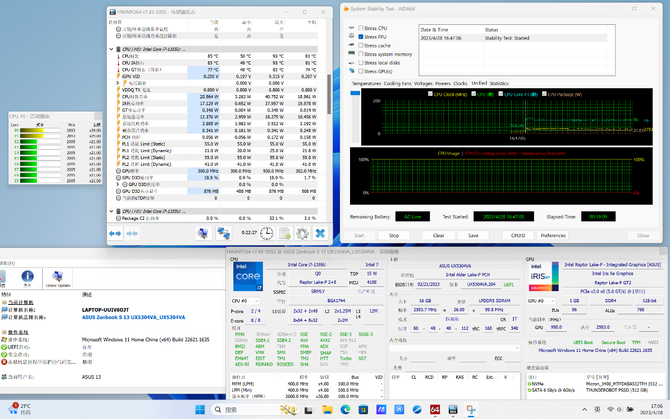The width and height of the screenshot is (670, 419).
Task: Toggle the CPU Clock (MHz) graph checkbox
Action: [x=430, y=94]
